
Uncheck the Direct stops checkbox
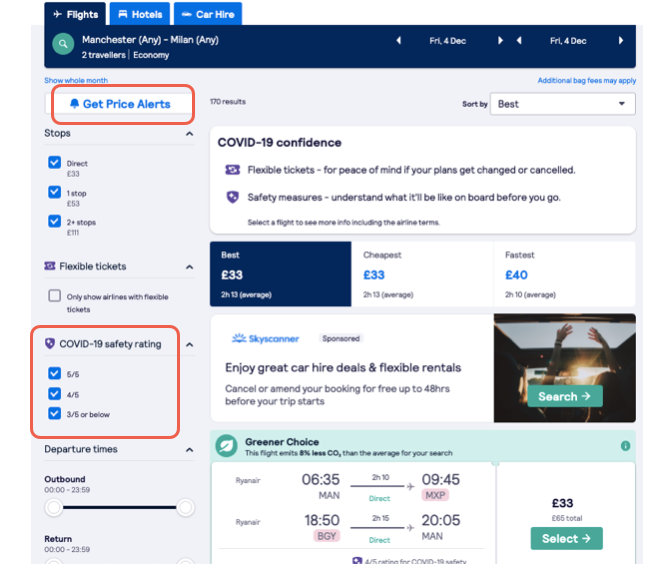pyautogui.click(x=55, y=163)
